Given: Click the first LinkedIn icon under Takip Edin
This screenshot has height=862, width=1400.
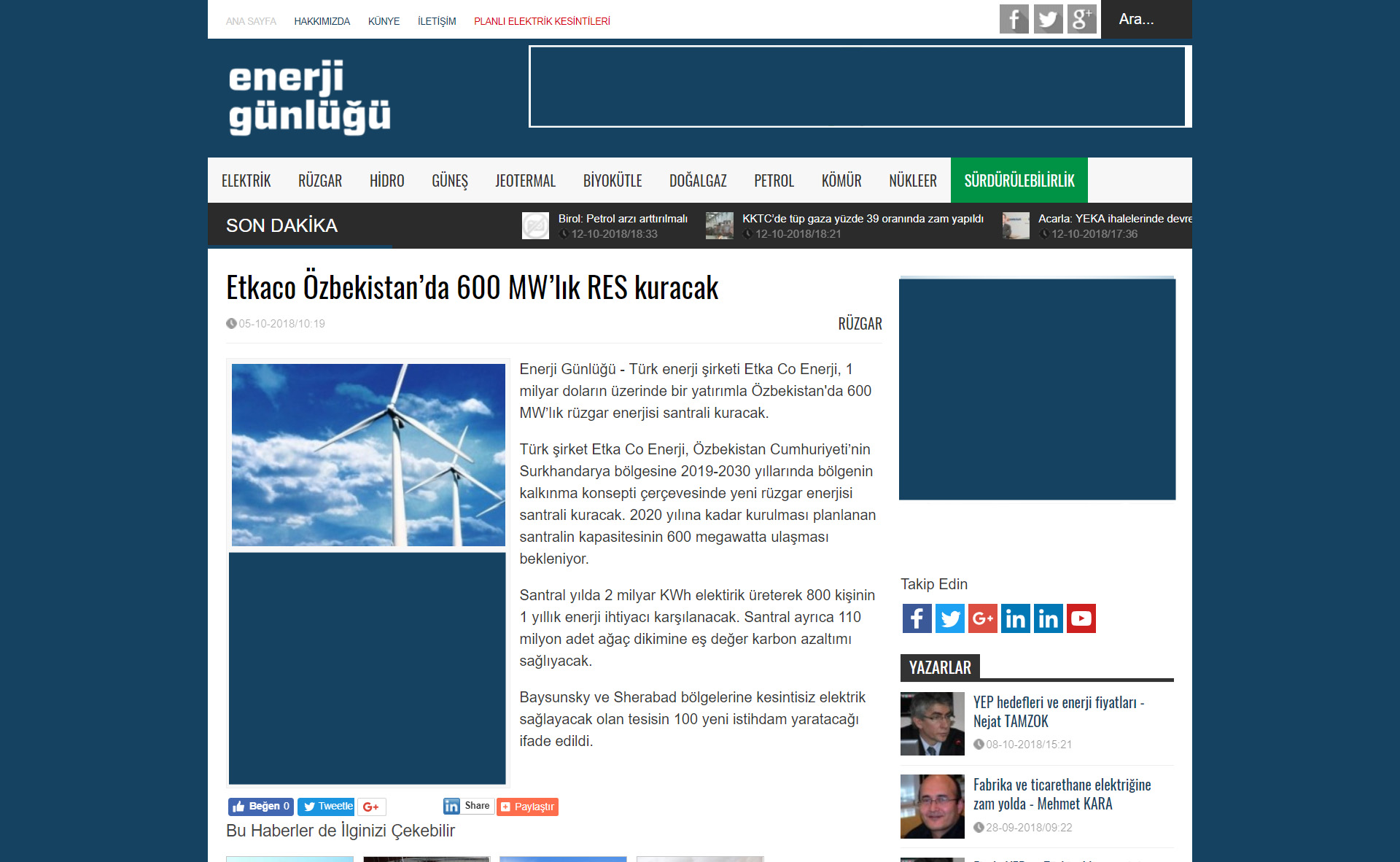Looking at the screenshot, I should coord(1015,618).
